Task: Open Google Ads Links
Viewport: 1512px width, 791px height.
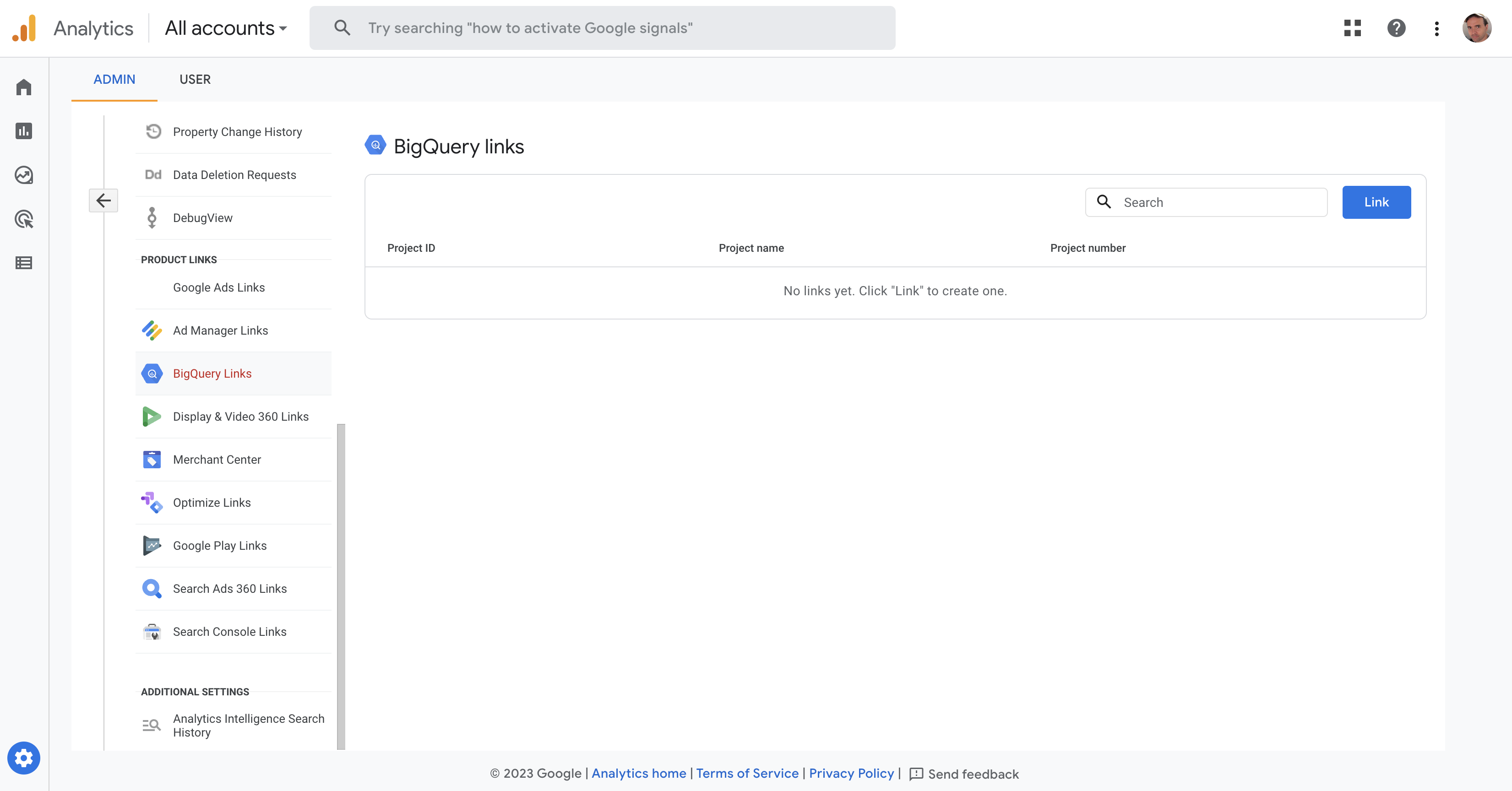Action: coord(234,287)
